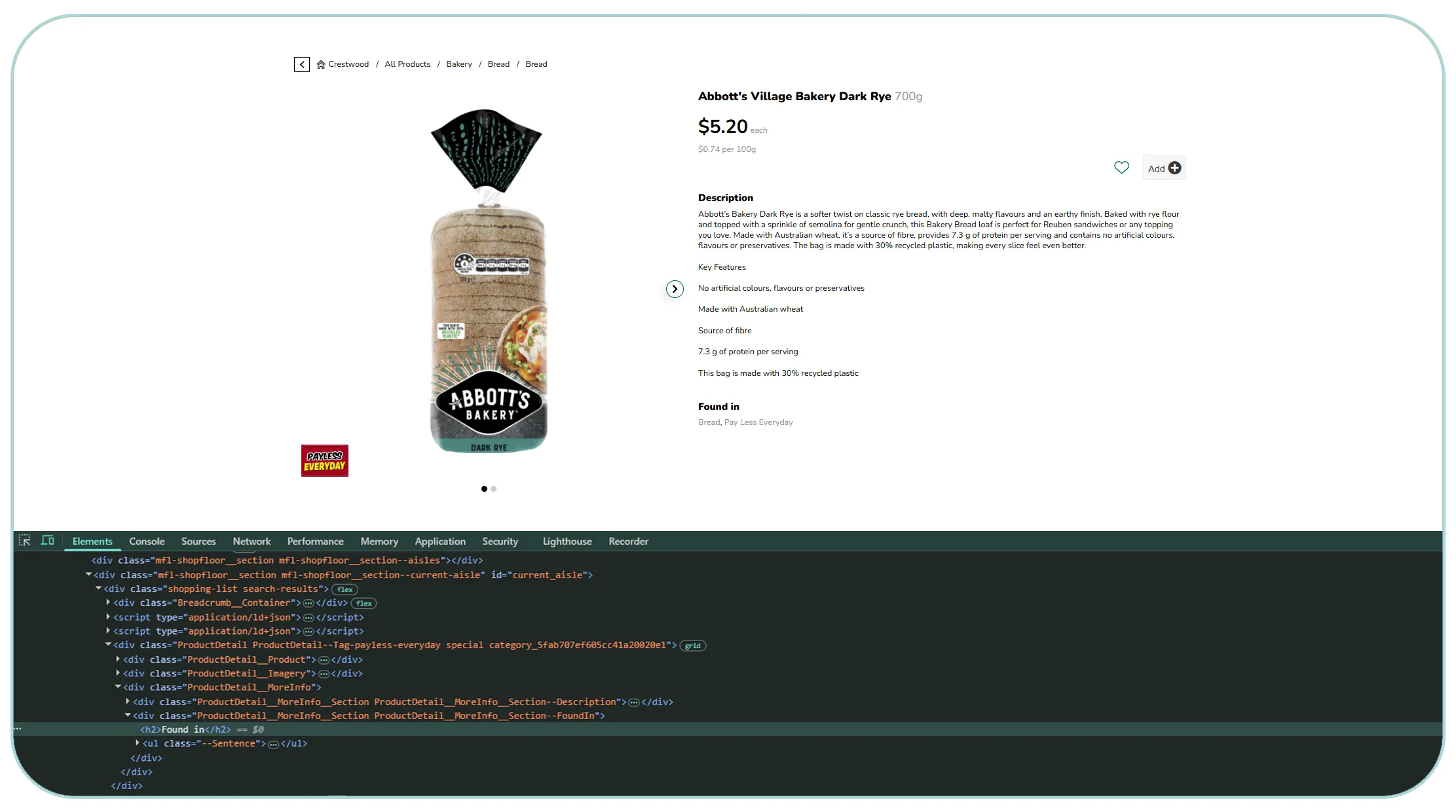Open Pay Less Everyday found-in link
The image size is (1456, 812).
click(x=758, y=422)
